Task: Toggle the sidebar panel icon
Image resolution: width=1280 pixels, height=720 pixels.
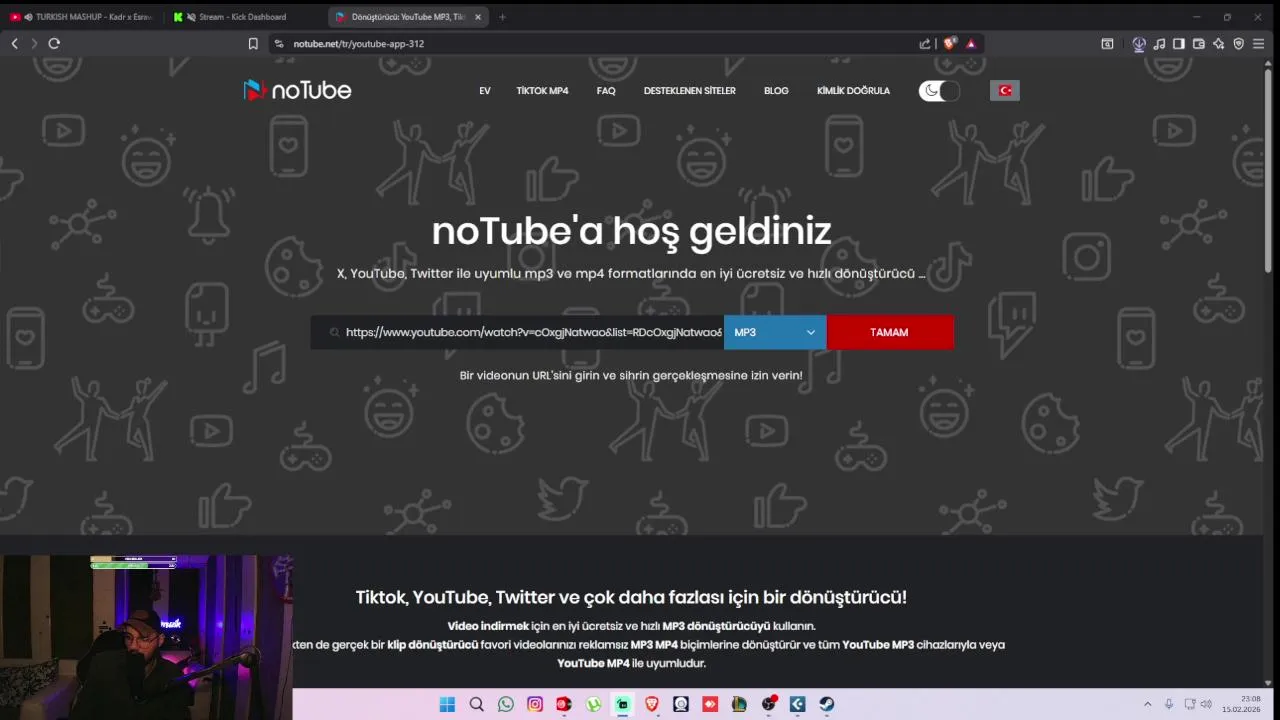Action: pos(1179,44)
